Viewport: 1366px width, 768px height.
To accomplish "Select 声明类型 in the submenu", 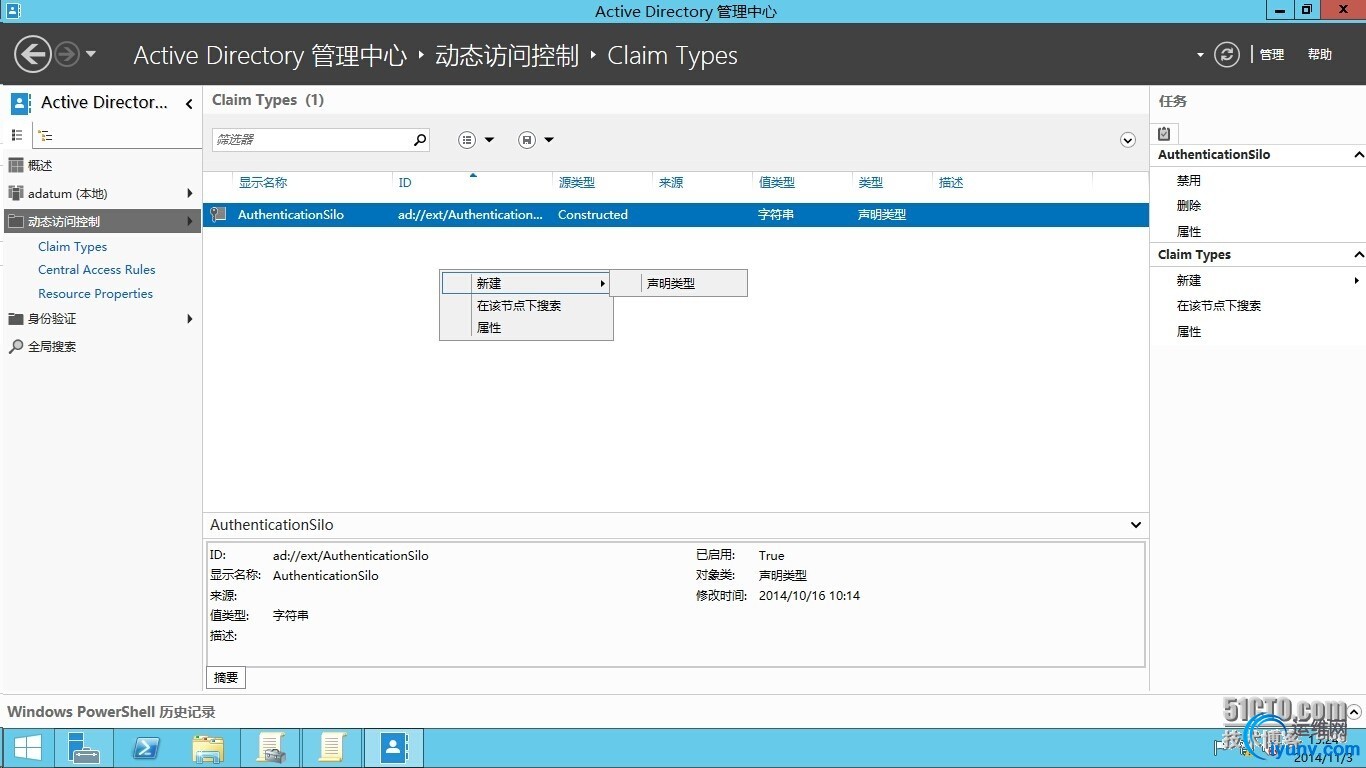I will 679,284.
